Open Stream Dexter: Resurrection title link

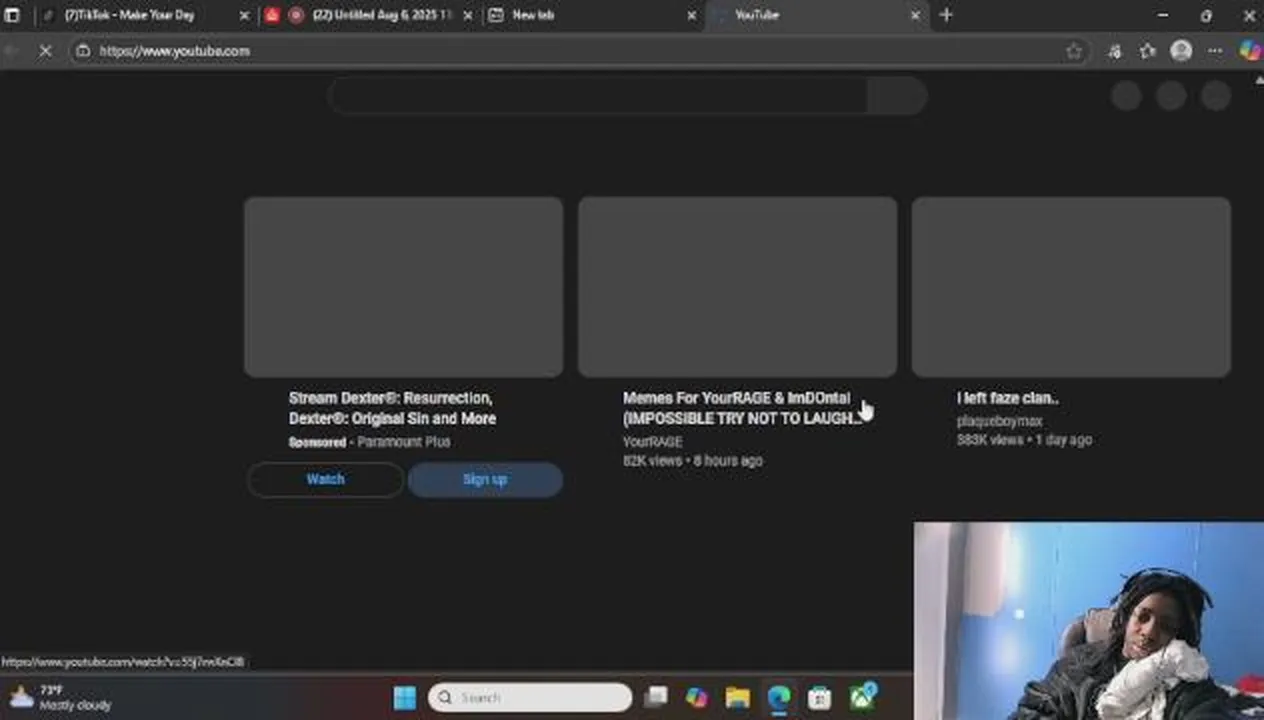392,408
